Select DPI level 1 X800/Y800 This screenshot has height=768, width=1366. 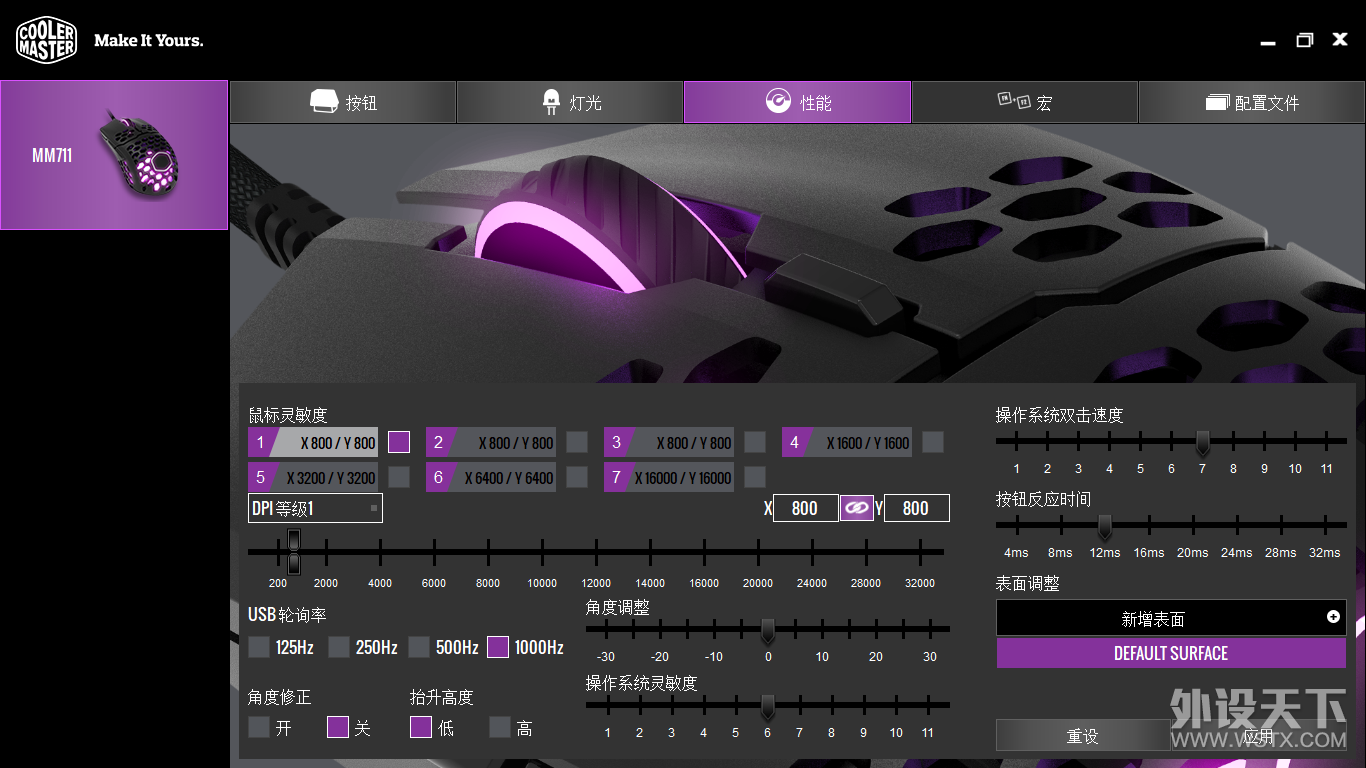[313, 442]
